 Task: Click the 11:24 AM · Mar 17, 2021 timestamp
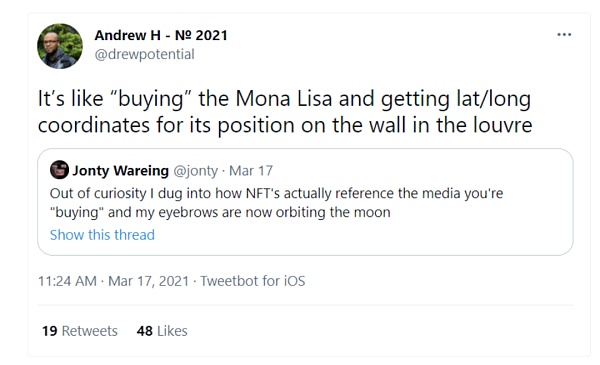click(x=114, y=281)
